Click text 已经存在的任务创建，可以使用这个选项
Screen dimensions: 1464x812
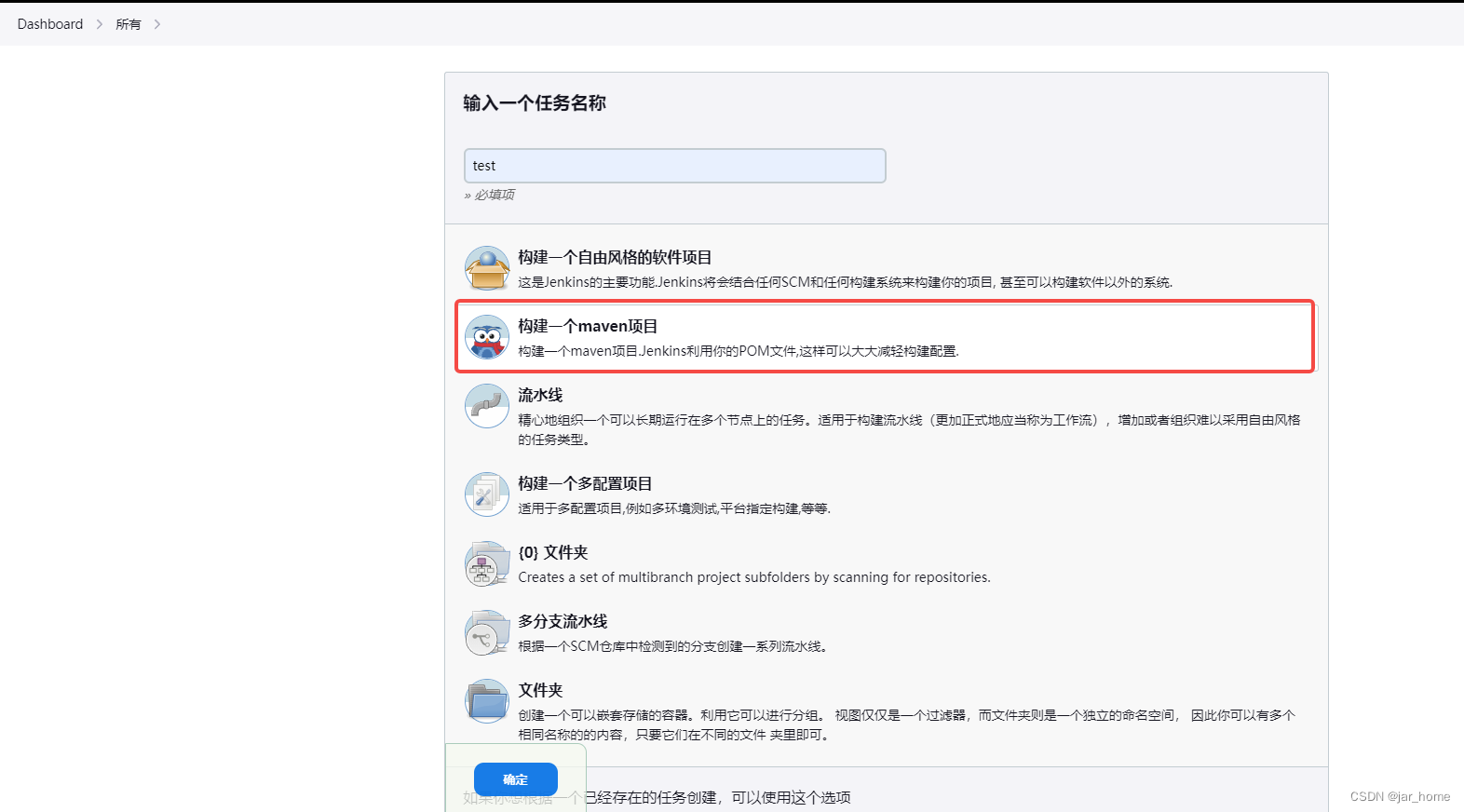tap(718, 797)
